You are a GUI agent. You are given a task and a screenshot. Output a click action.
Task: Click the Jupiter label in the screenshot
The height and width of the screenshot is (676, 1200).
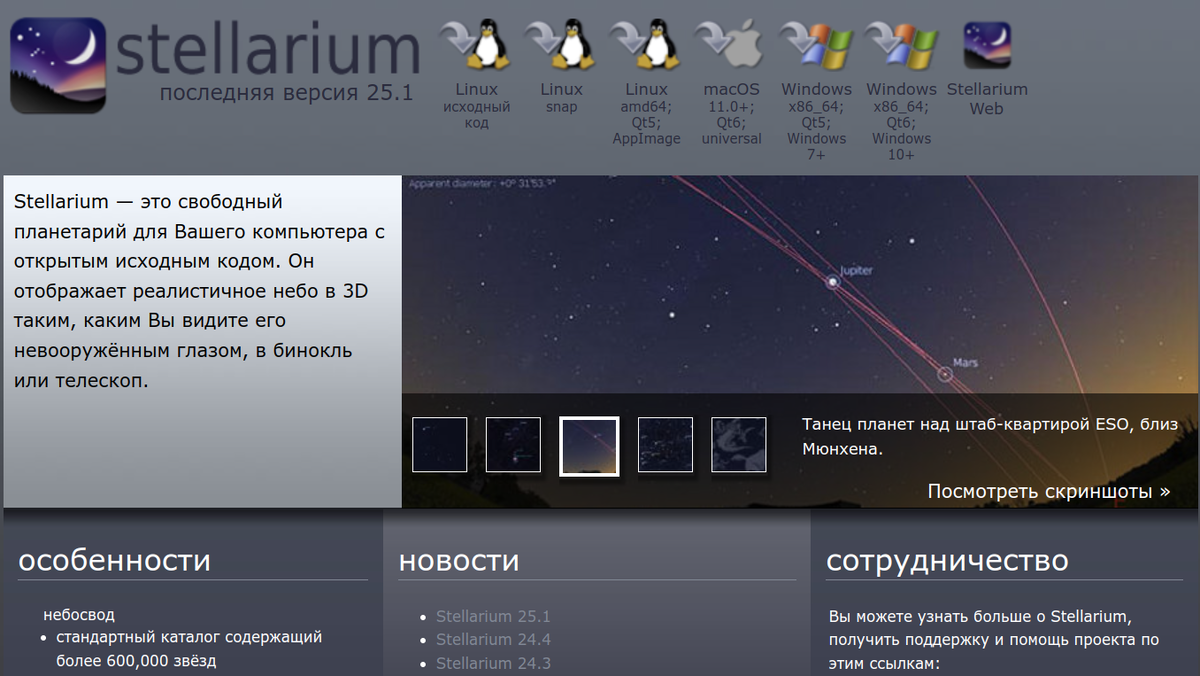857,271
